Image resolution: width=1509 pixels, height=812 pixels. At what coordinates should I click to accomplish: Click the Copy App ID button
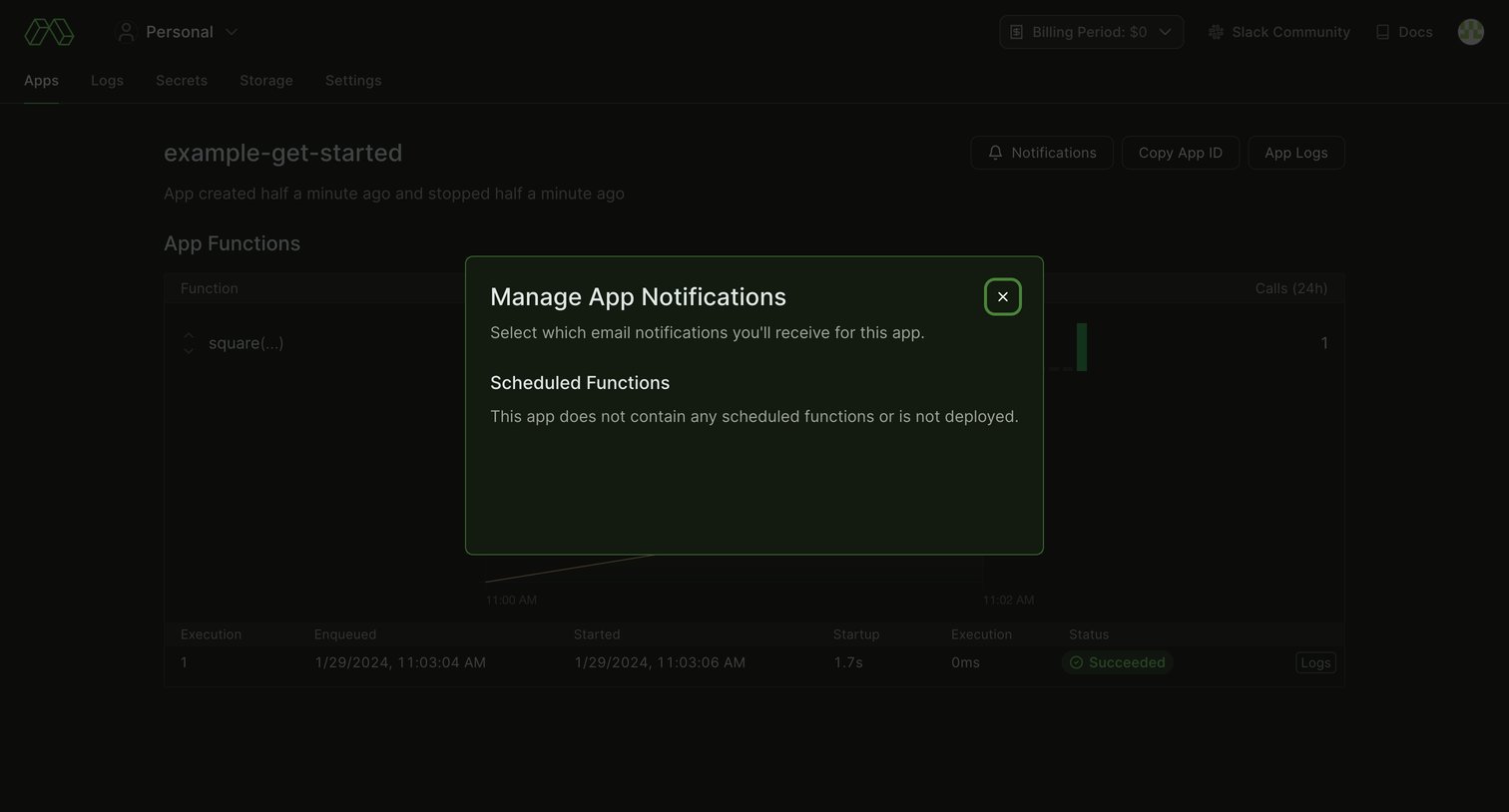click(x=1181, y=153)
